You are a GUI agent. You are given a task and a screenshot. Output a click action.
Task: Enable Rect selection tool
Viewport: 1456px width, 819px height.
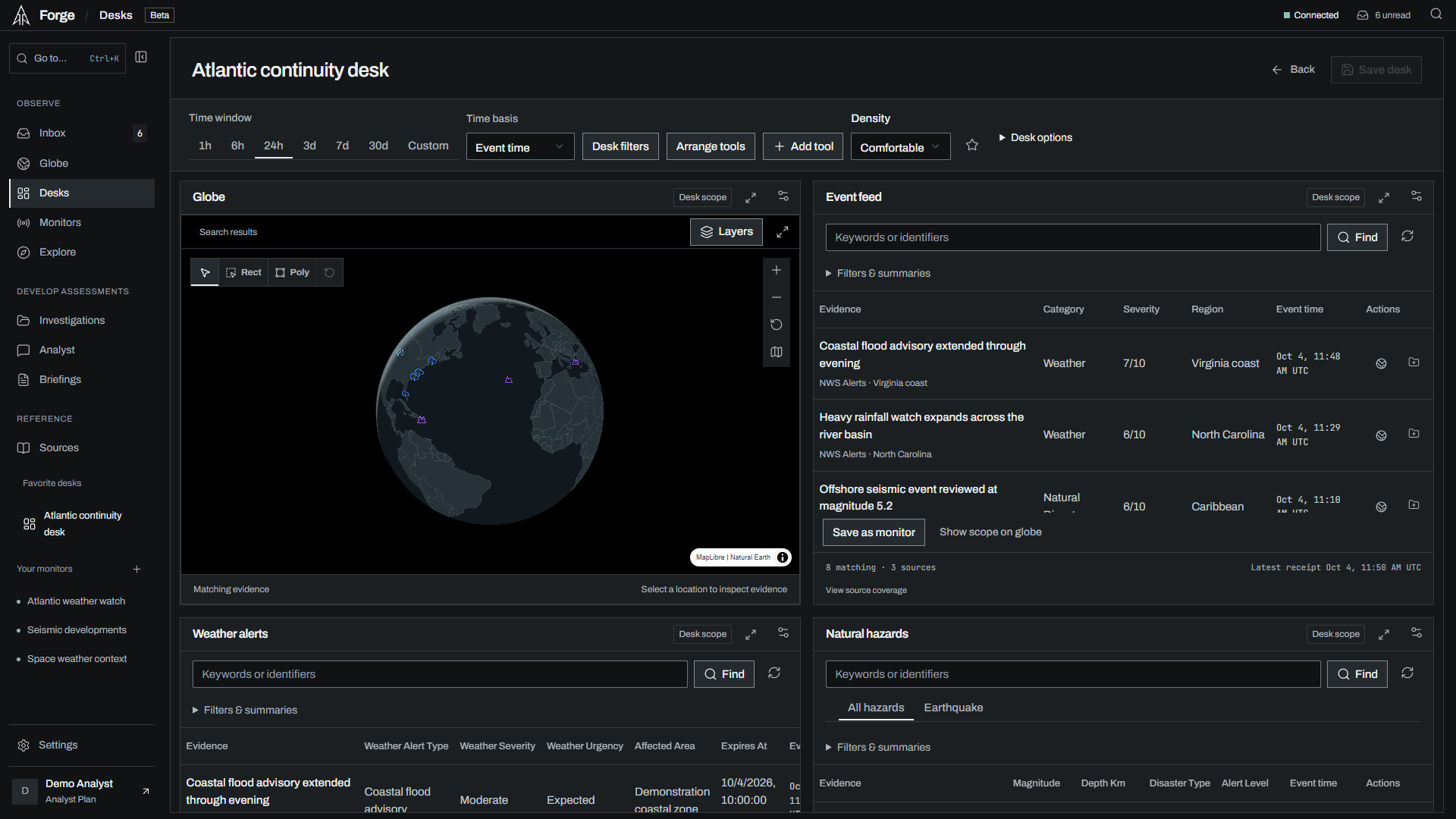point(243,272)
